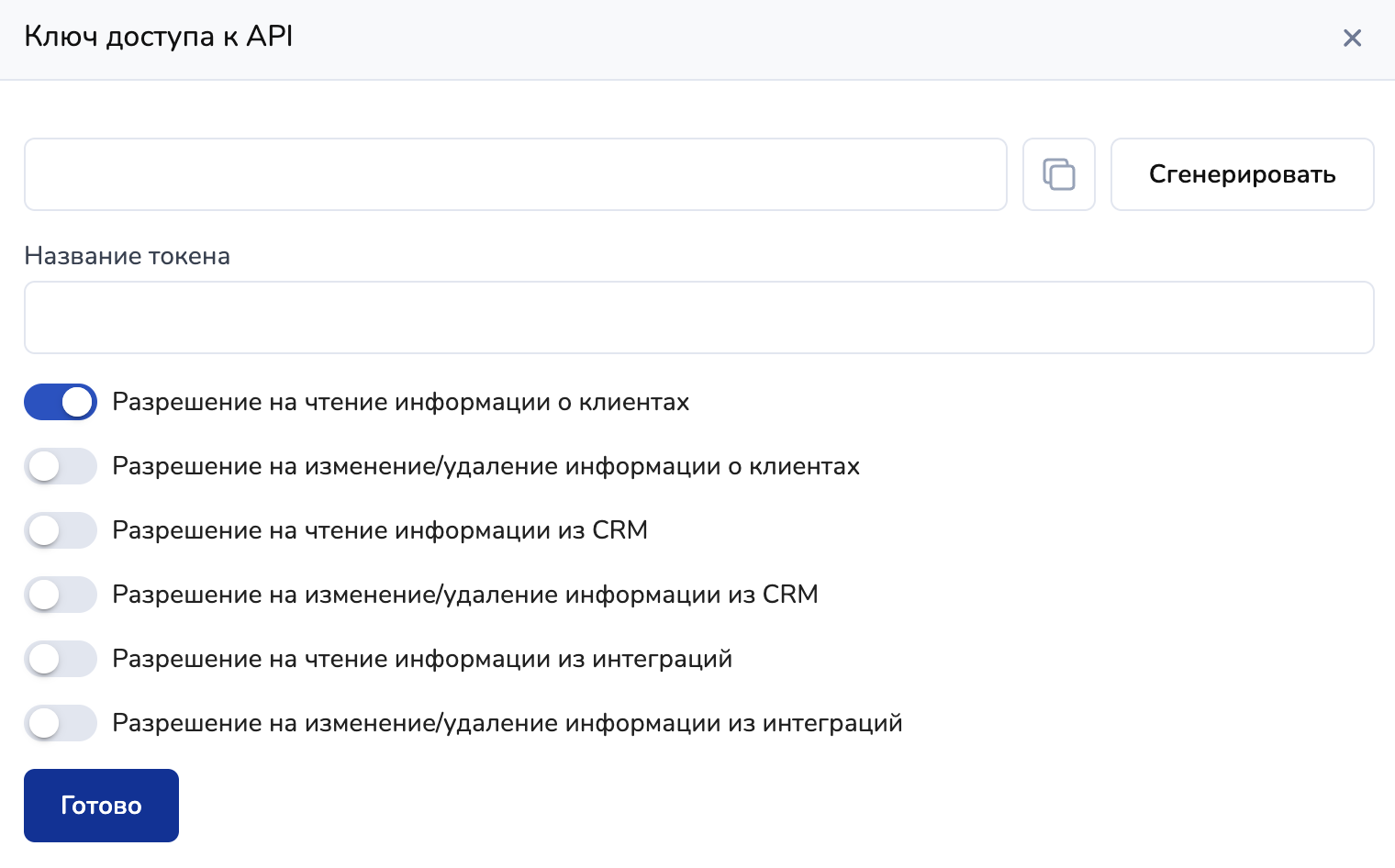Image resolution: width=1395 pixels, height=868 pixels.
Task: Switch on integrations change/delete permission
Action: (x=61, y=723)
